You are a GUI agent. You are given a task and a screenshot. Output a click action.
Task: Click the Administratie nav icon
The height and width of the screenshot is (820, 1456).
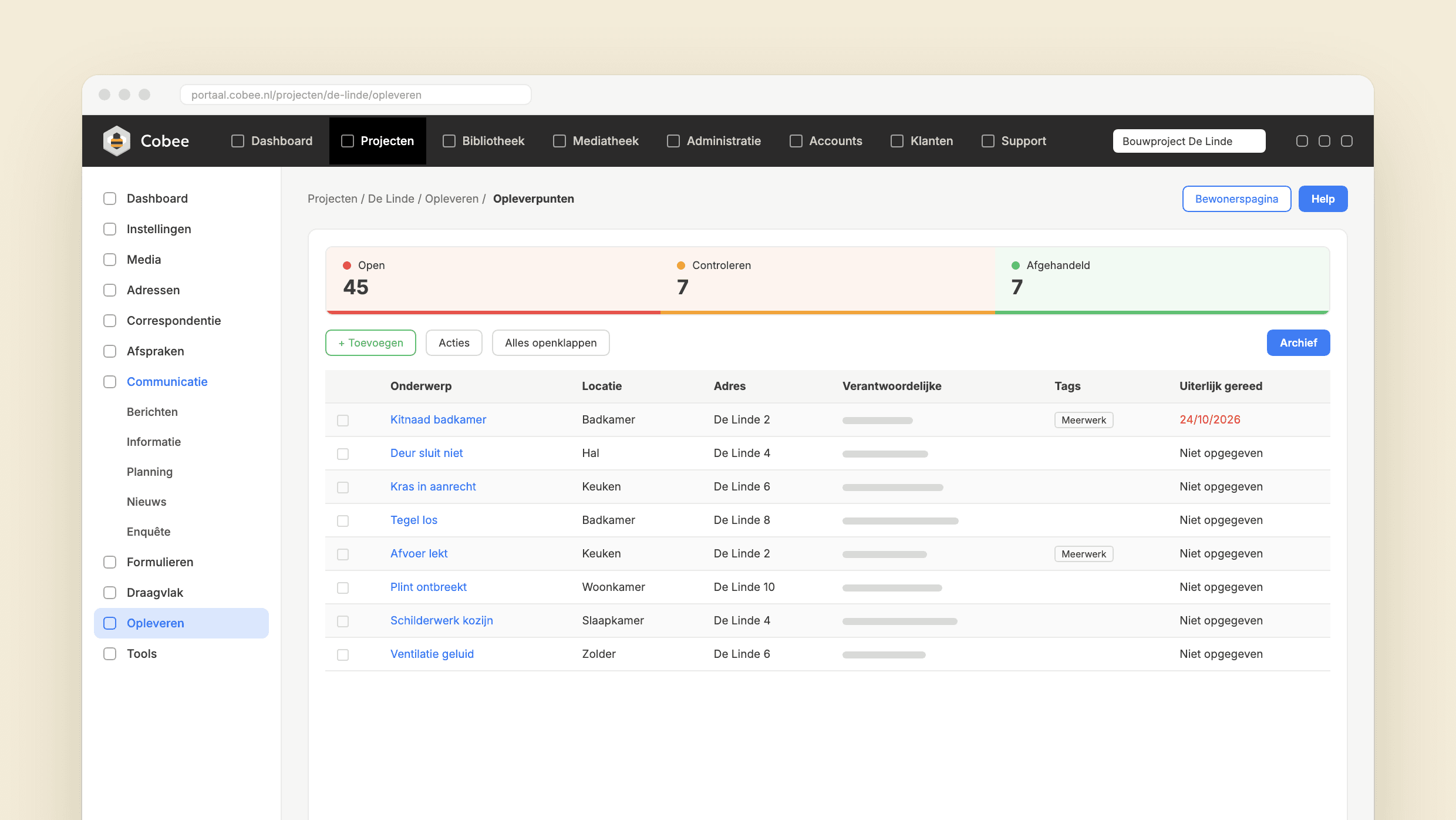[x=673, y=141]
